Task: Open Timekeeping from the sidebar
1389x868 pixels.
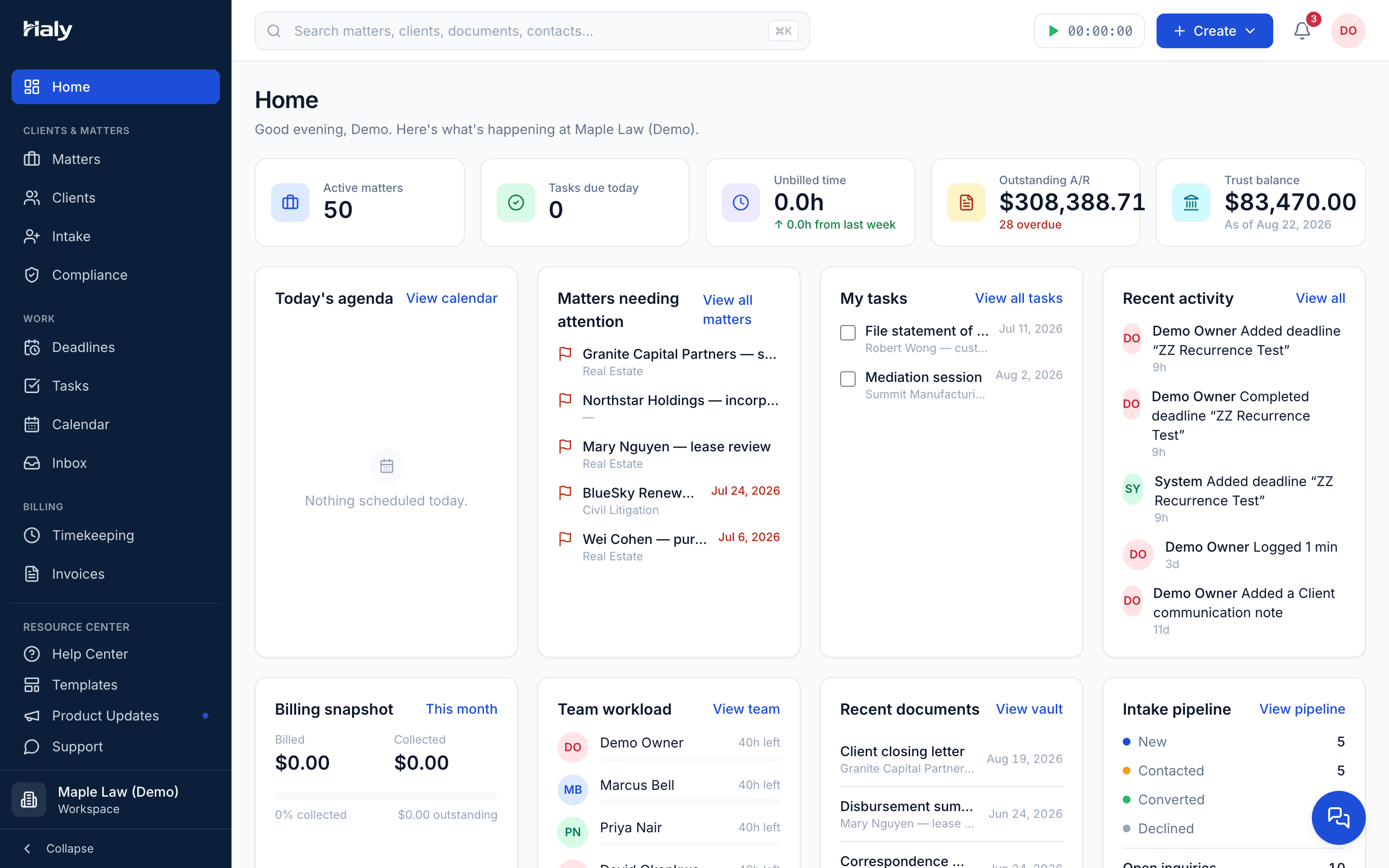Action: pyautogui.click(x=115, y=535)
